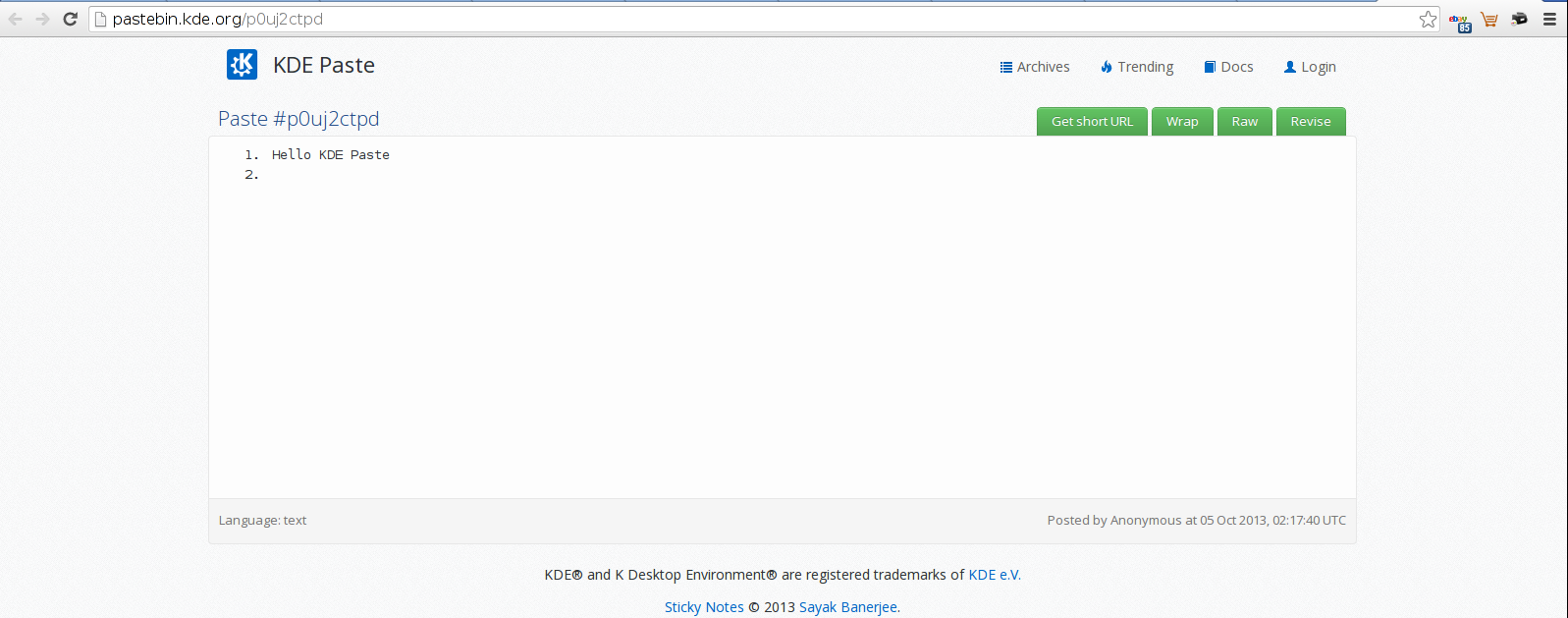
Task: Click the browser back arrow
Action: click(16, 19)
